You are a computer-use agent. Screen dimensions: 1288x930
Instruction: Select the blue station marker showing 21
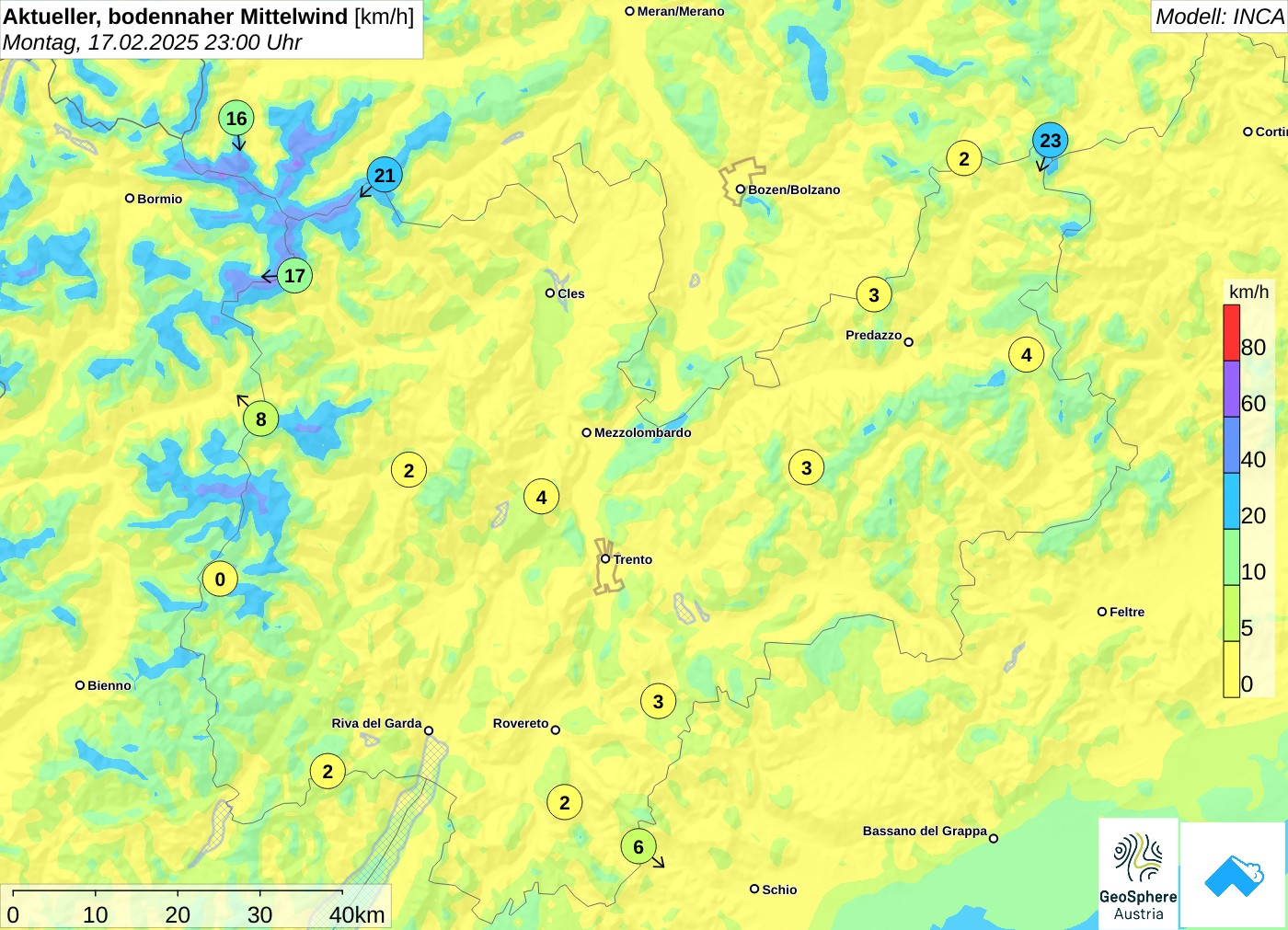[x=385, y=175]
